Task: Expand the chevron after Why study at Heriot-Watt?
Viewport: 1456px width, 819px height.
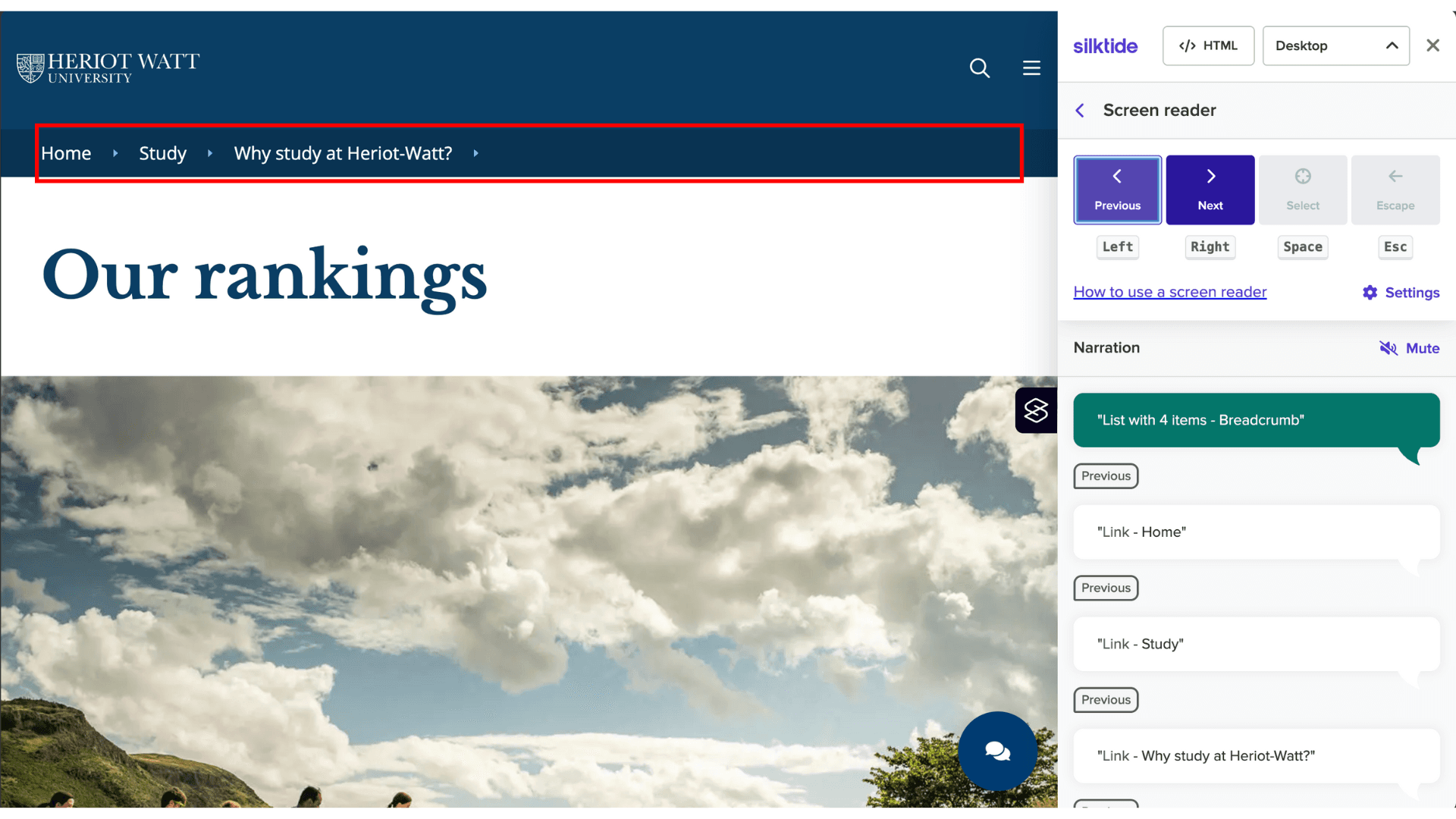Action: tap(475, 153)
